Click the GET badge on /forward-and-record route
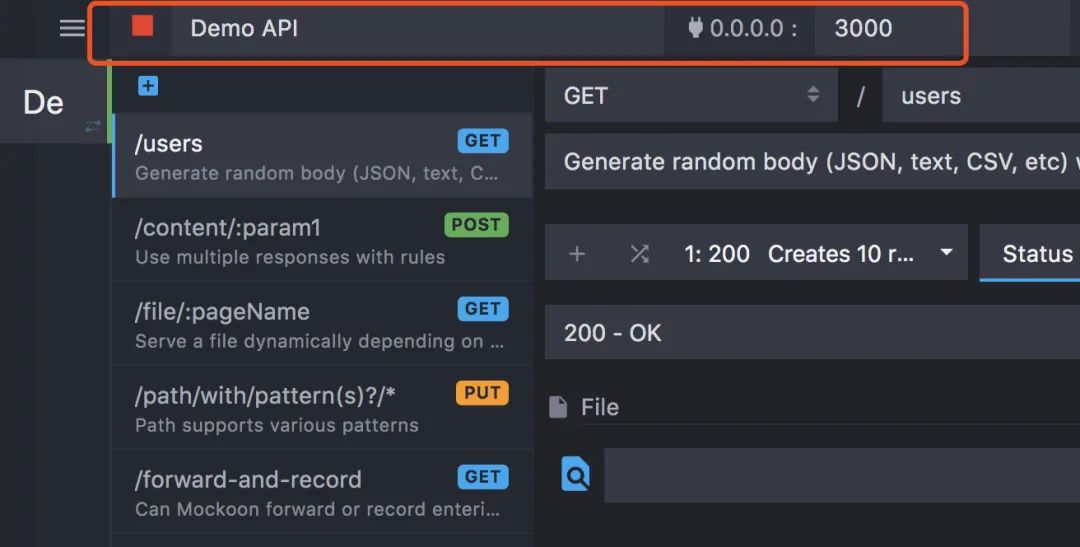Image resolution: width=1080 pixels, height=547 pixels. pos(483,477)
